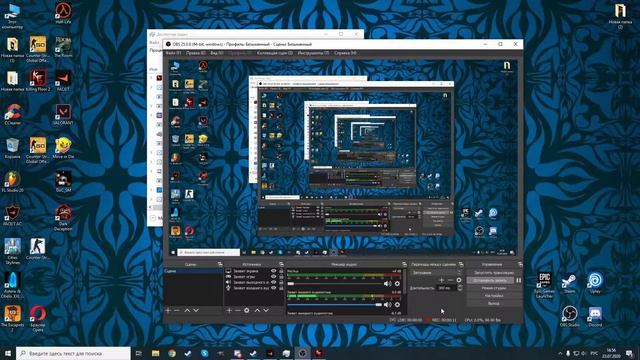Toggle visibility of Захват входного аудио source
Screen dimensions: 640x360
tap(273, 288)
